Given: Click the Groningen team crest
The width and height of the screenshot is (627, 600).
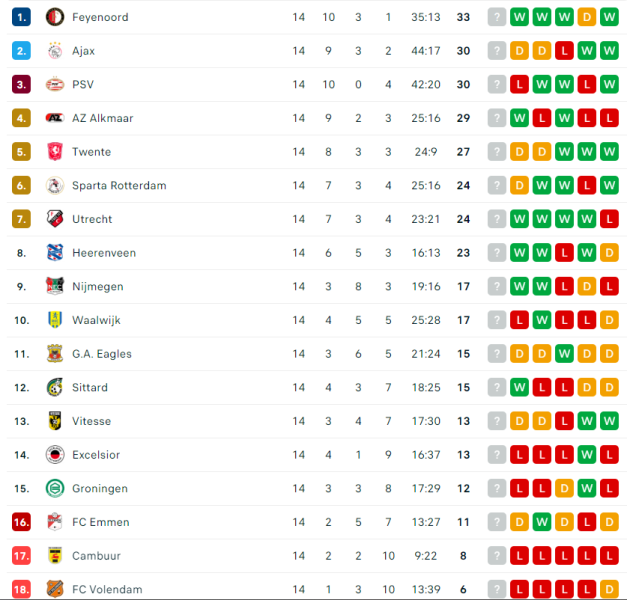Looking at the screenshot, I should 54,488.
